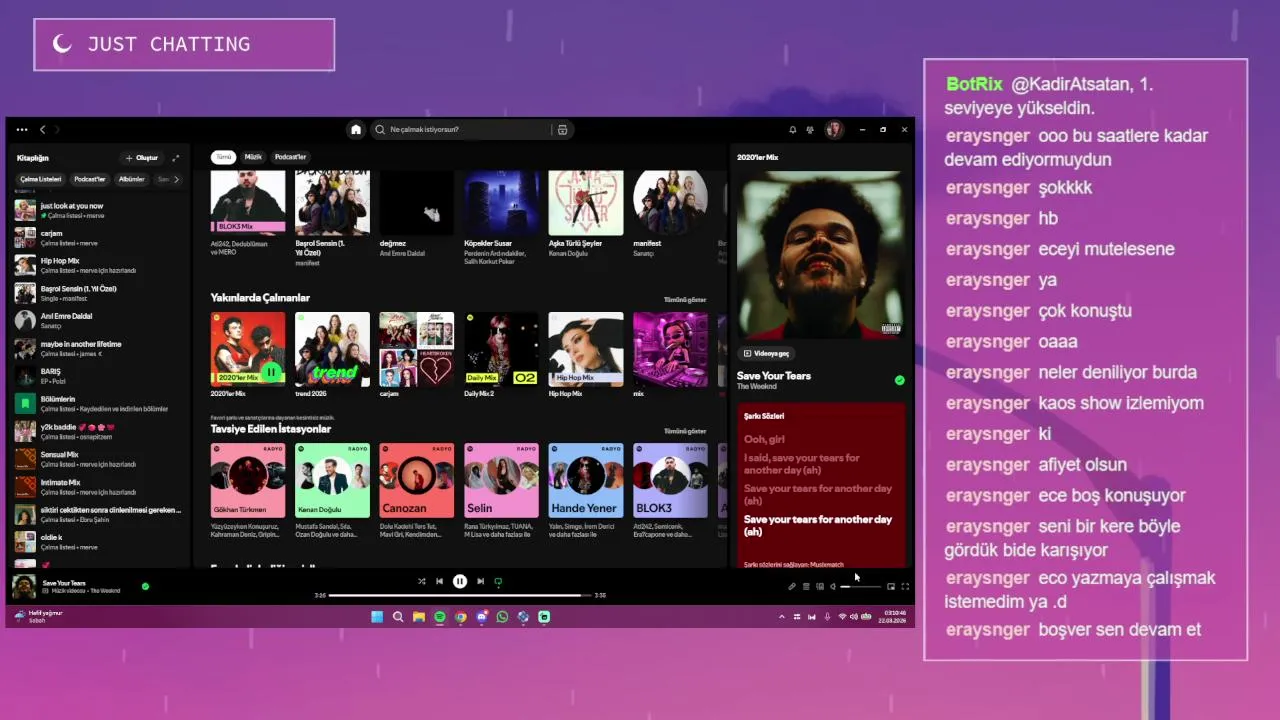Select the Müzik filter tab
Viewport: 1280px width, 720px height.
point(253,157)
